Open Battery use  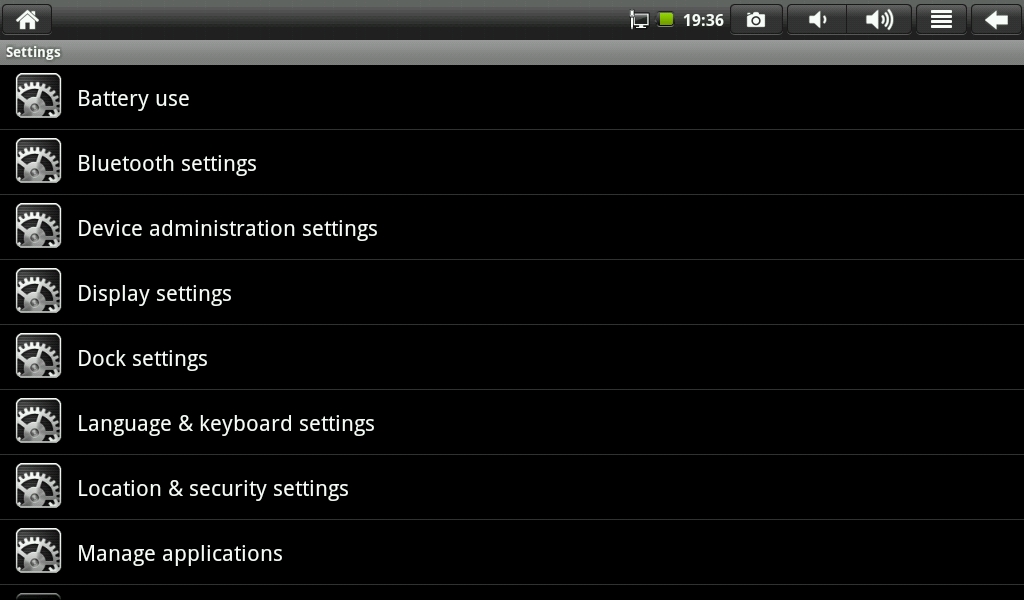[133, 98]
